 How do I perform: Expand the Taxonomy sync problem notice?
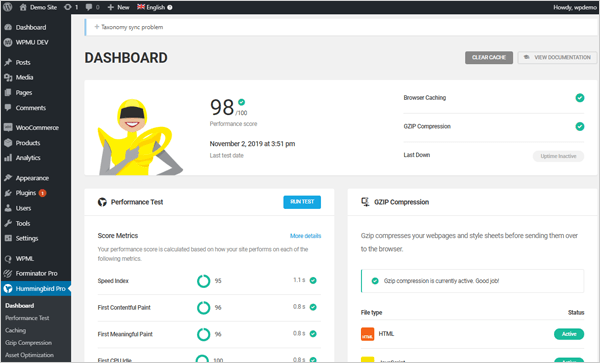click(129, 27)
